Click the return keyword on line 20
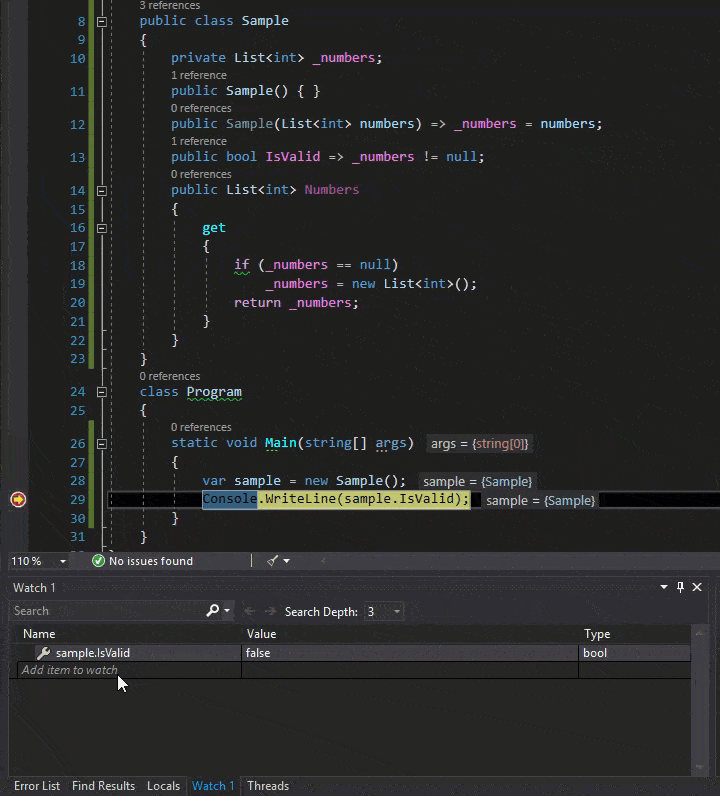The image size is (720, 796). coord(257,303)
